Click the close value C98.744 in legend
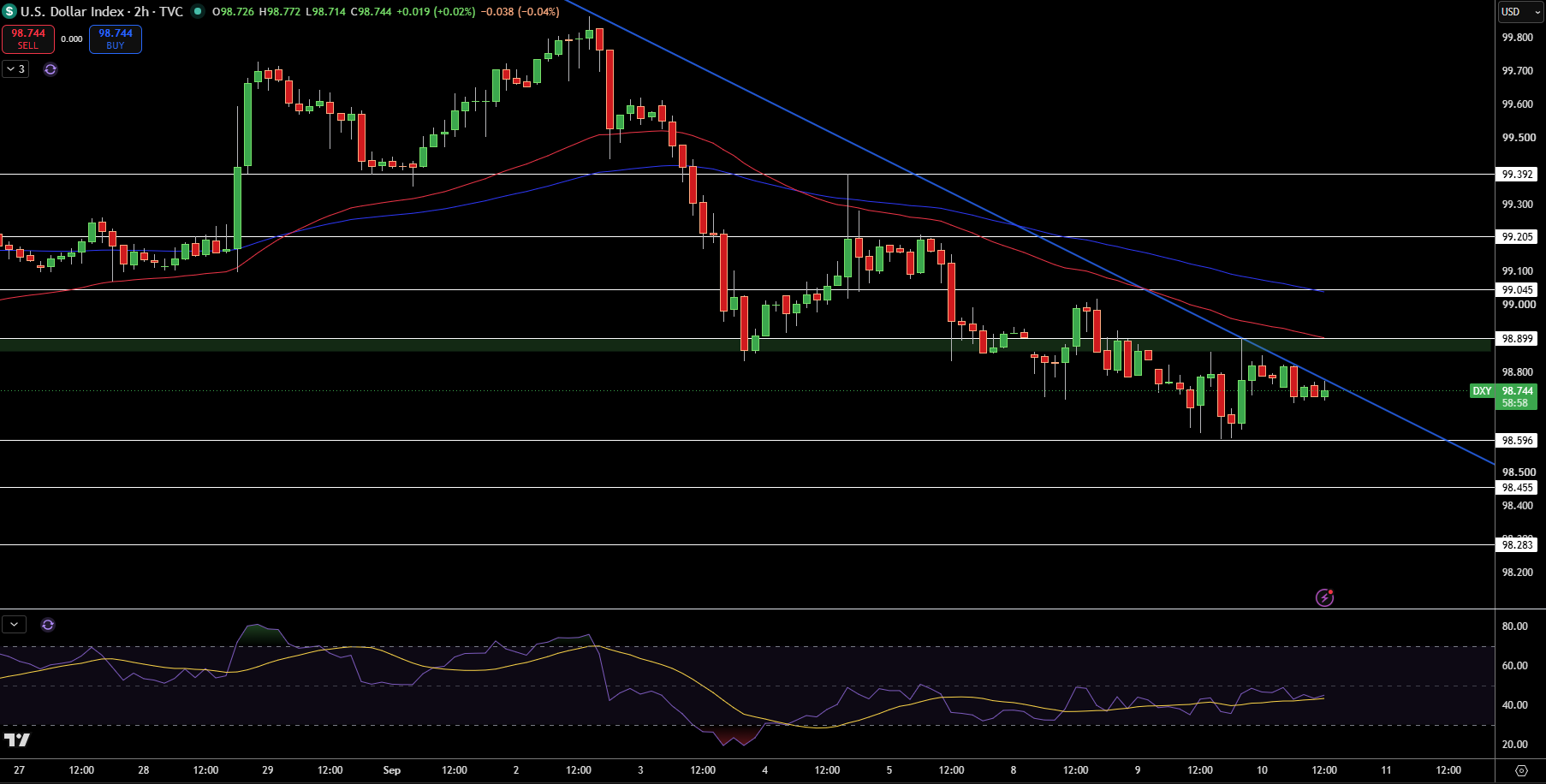 372,12
